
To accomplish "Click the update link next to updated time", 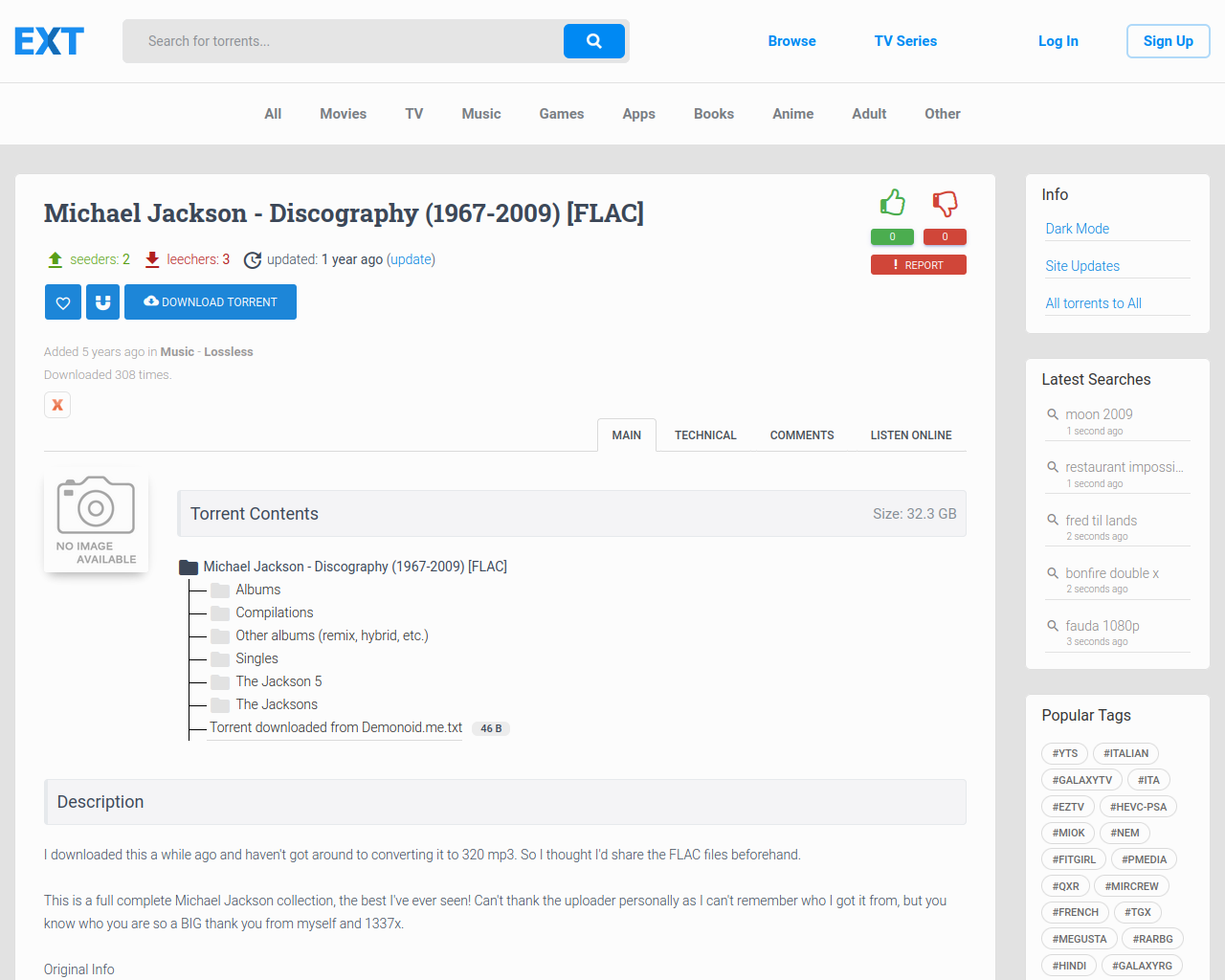I will 411,259.
